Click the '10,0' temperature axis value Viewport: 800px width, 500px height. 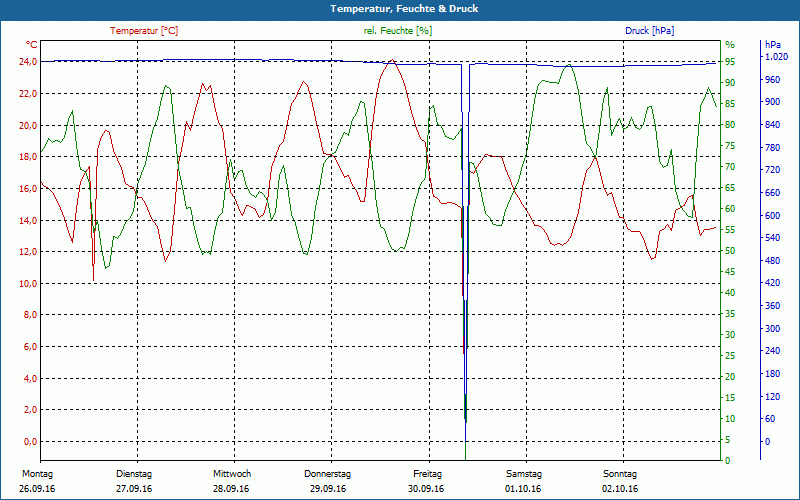click(x=28, y=284)
